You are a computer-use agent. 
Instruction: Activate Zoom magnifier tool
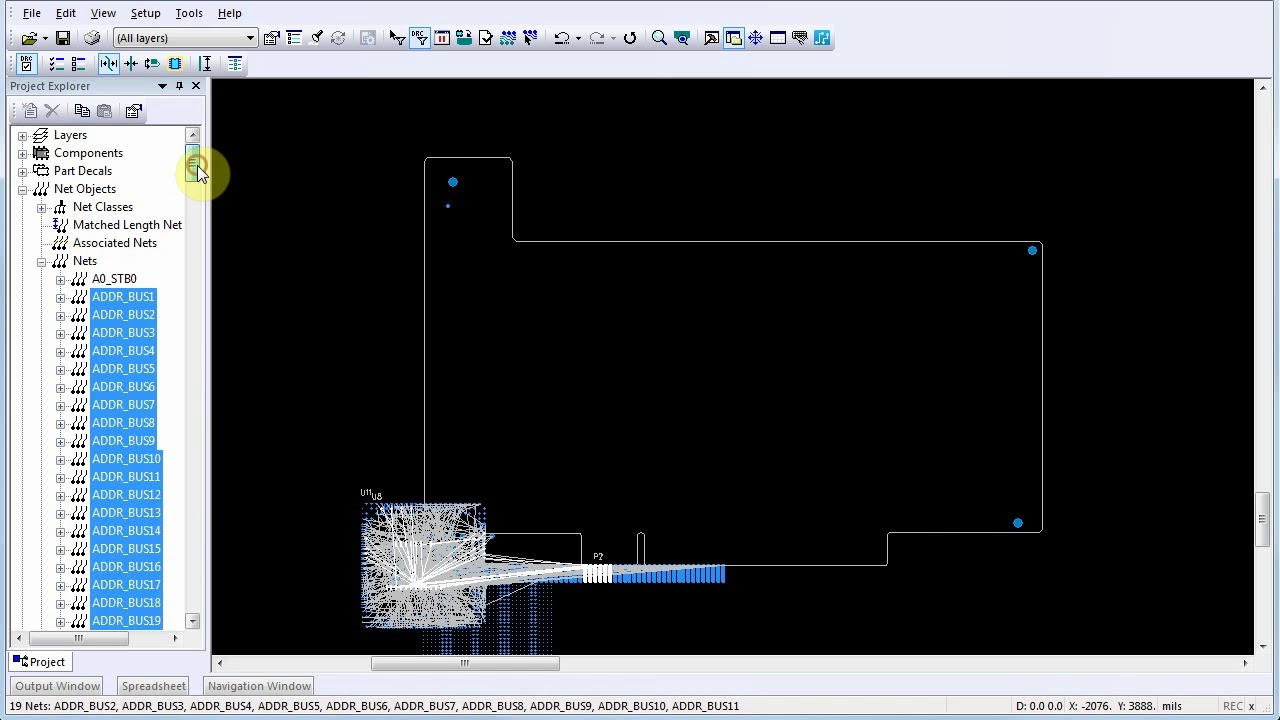659,38
